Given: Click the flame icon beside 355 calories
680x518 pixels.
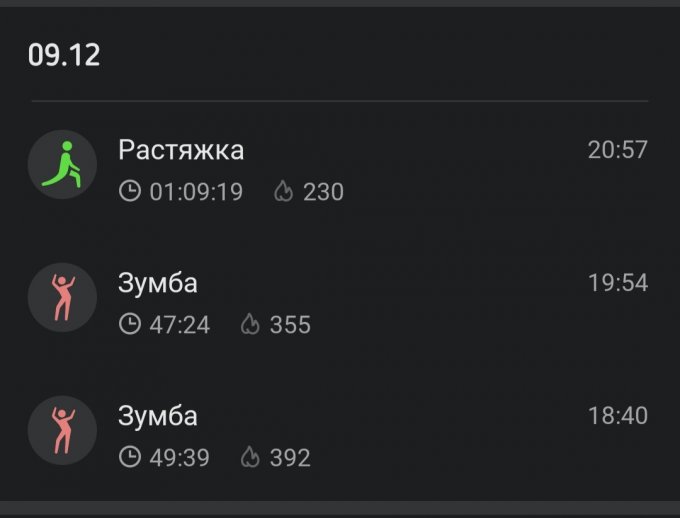Looking at the screenshot, I should click(x=251, y=324).
